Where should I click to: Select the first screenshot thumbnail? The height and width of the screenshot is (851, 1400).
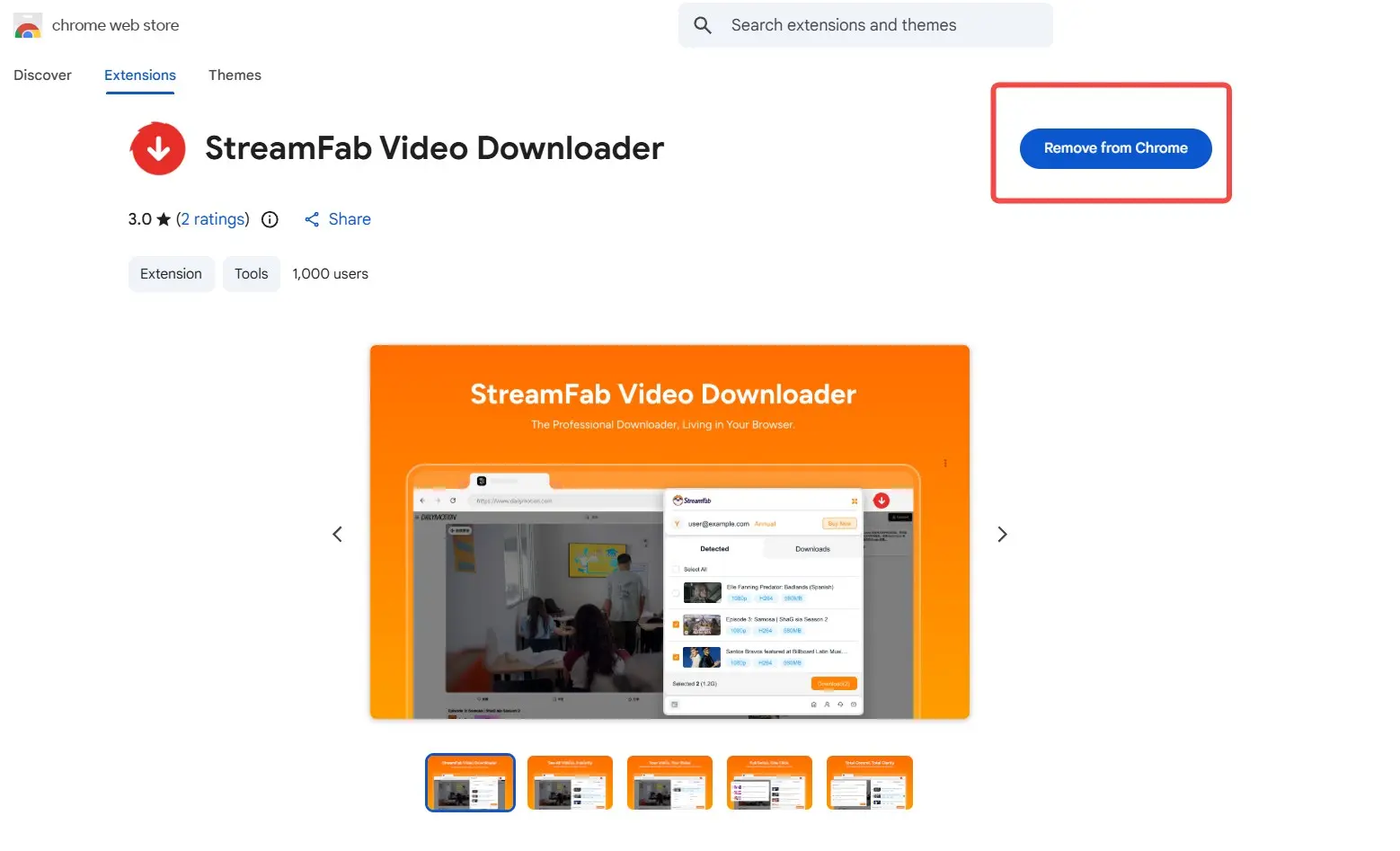tap(470, 783)
